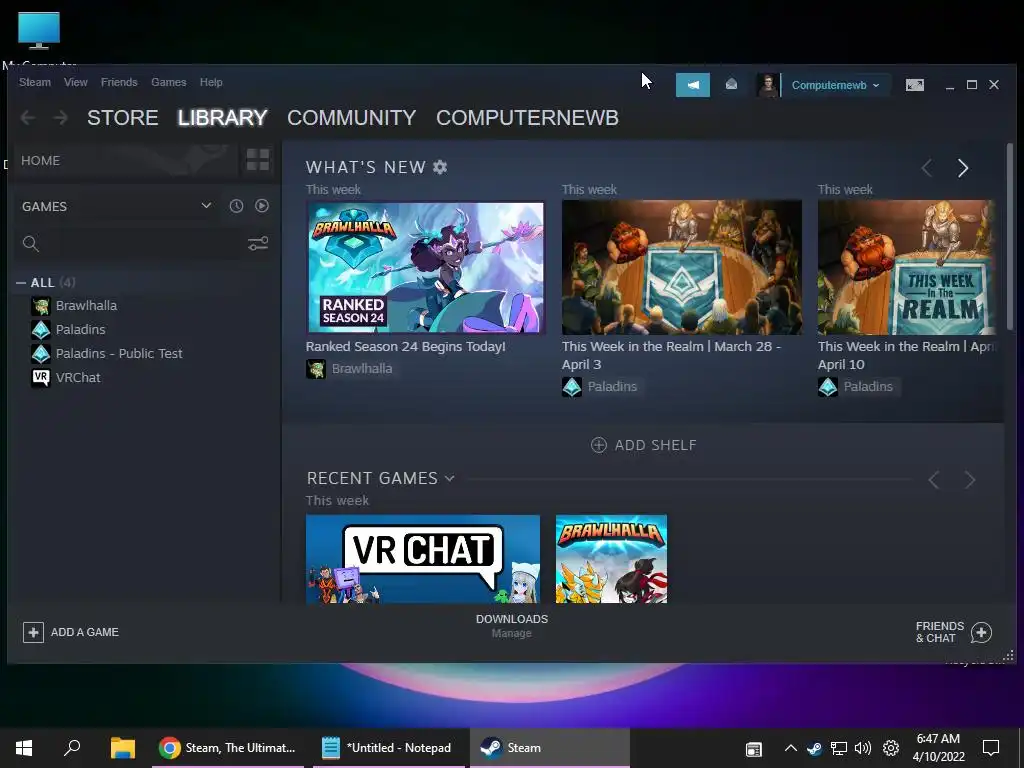Show hidden tray icons chevron
Viewport: 1024px width, 768px height.
click(790, 748)
